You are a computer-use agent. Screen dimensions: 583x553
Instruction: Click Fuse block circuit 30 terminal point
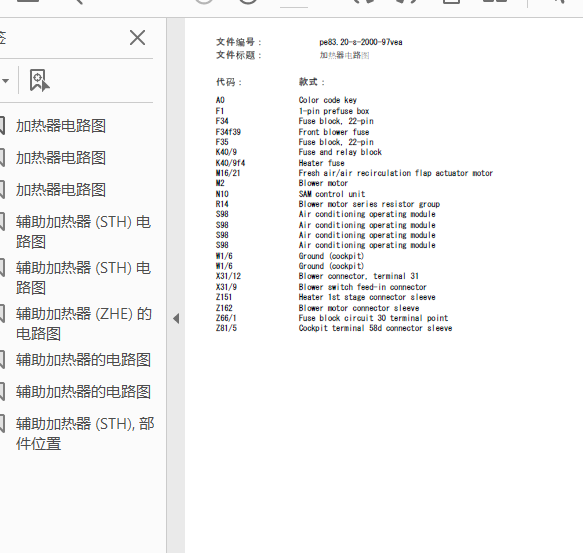[x=373, y=318]
